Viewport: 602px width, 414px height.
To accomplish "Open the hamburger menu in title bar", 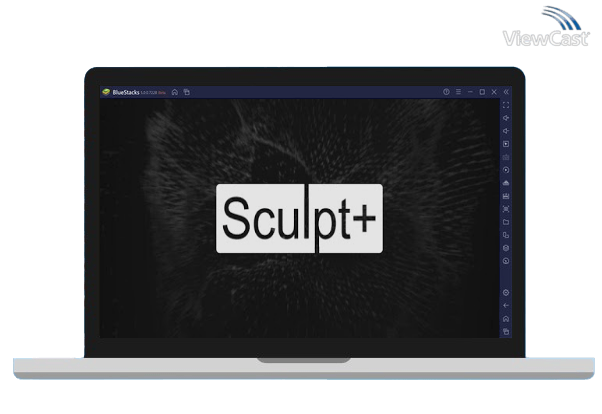I will [458, 92].
